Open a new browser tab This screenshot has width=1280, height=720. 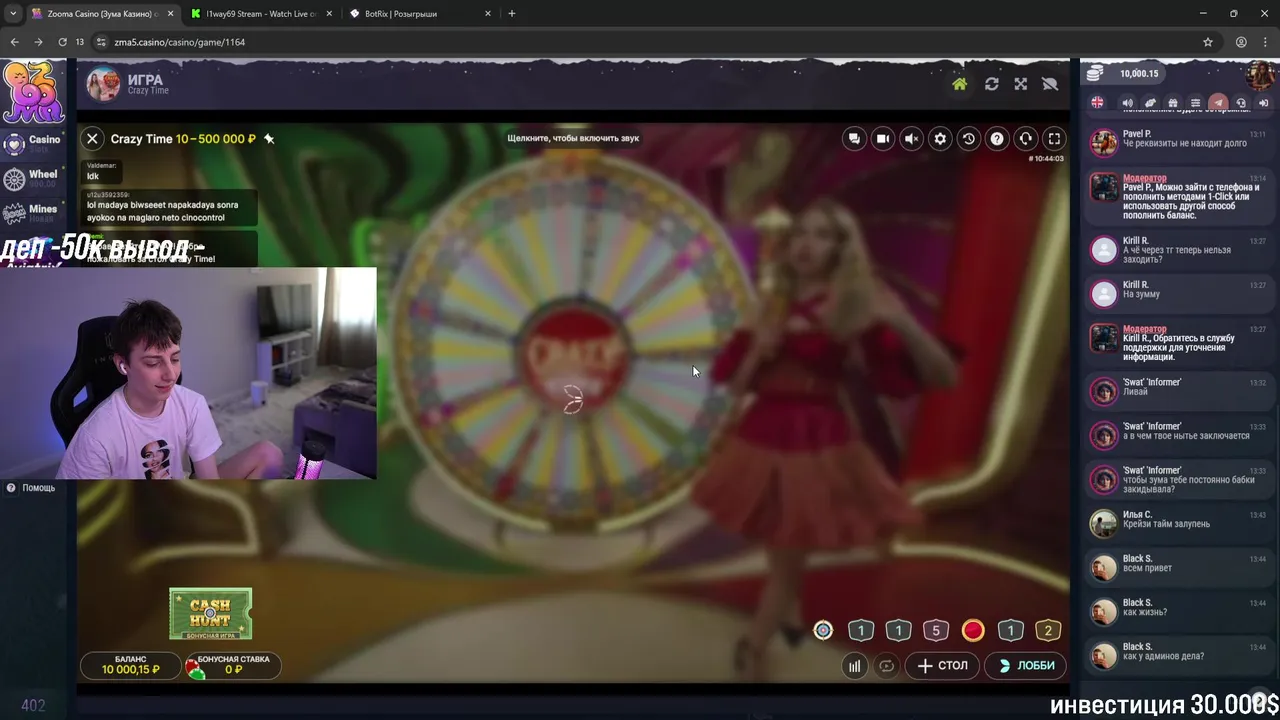click(512, 14)
